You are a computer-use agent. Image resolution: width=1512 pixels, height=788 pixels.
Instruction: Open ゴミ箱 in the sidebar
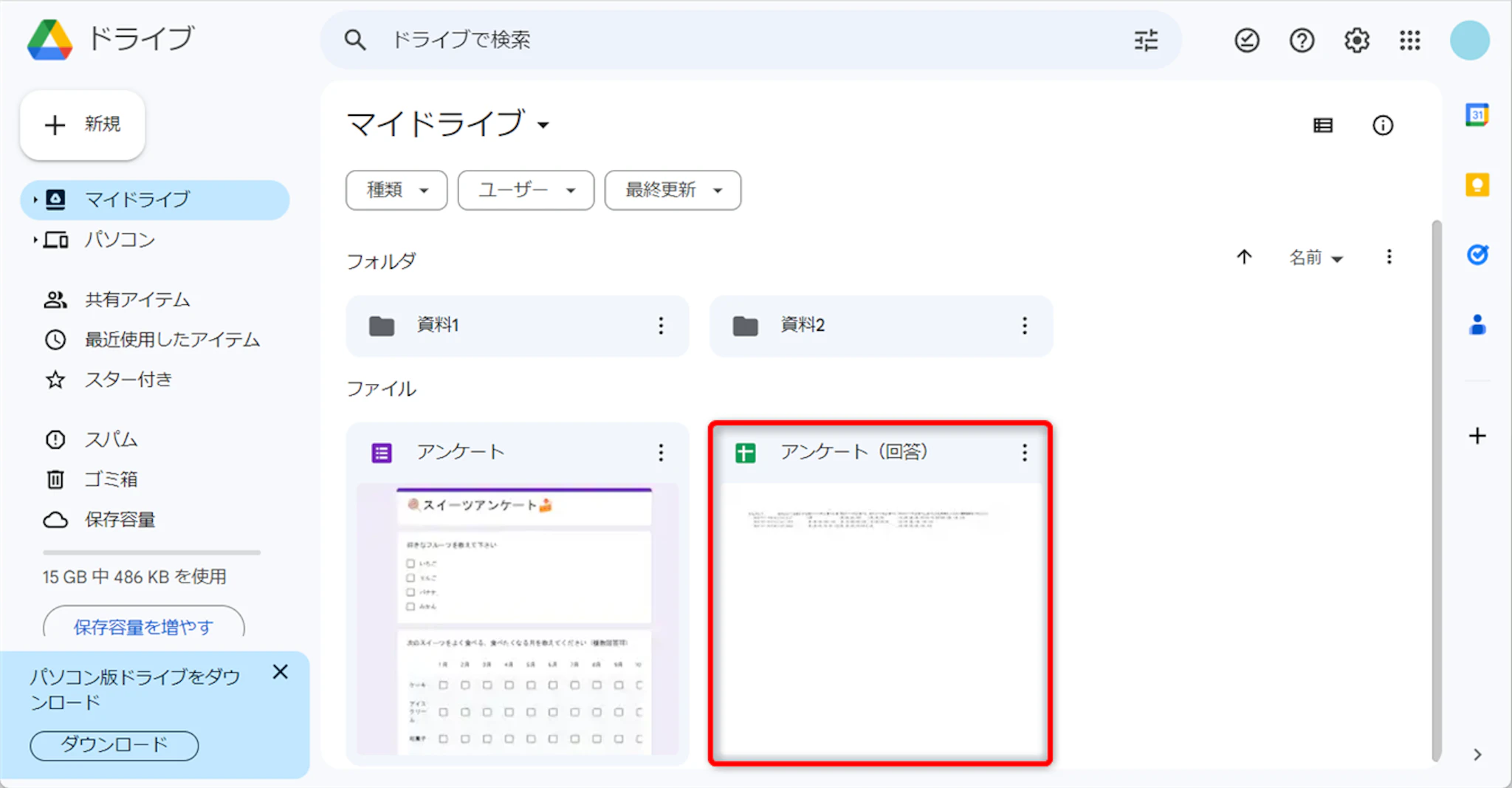pyautogui.click(x=111, y=479)
